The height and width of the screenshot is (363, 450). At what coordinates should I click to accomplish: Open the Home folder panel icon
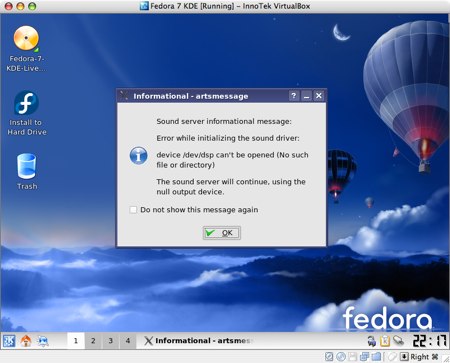26,341
